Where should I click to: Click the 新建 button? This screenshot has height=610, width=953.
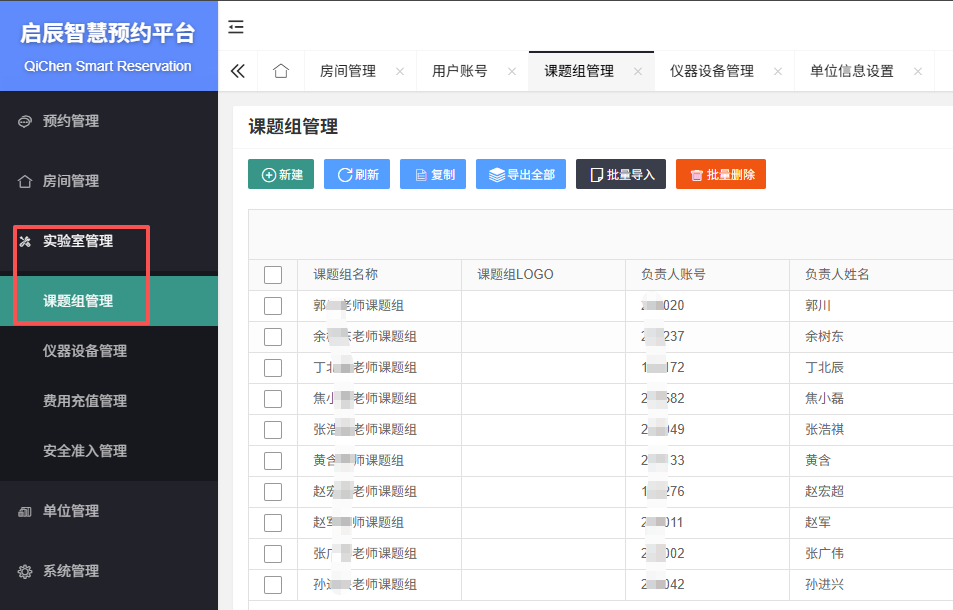pos(281,174)
